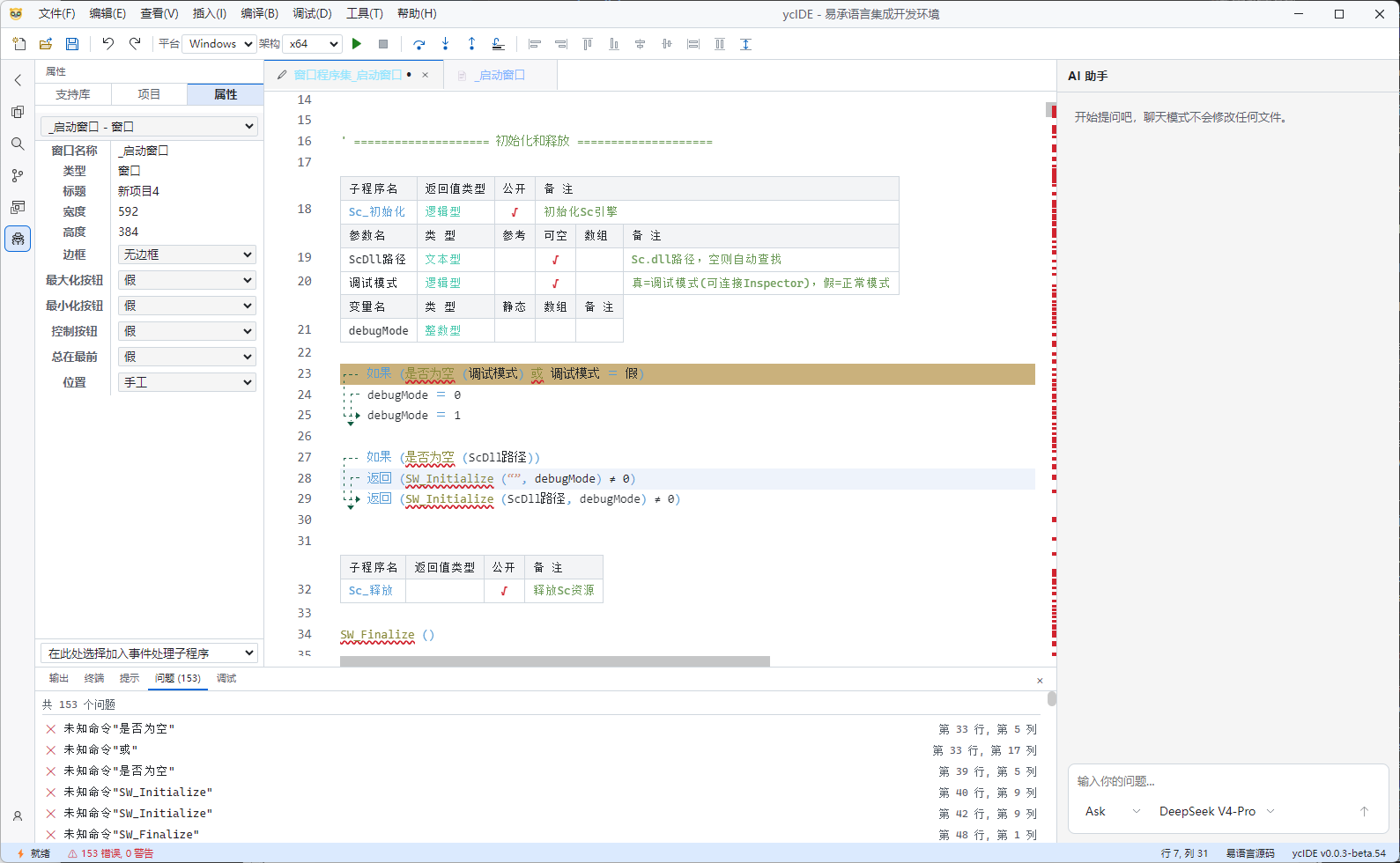
Task: Switch to the 支持库 tab
Action: click(73, 94)
